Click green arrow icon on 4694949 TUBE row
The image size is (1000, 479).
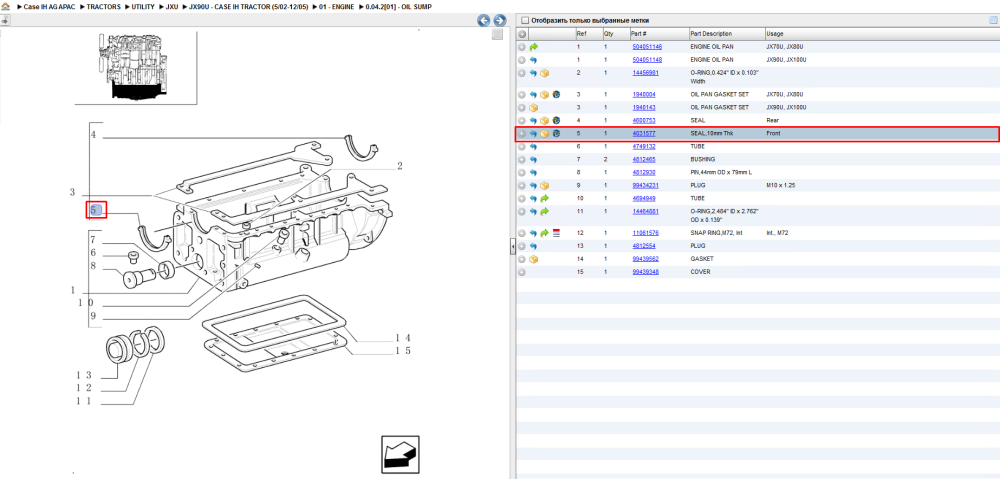[545, 199]
